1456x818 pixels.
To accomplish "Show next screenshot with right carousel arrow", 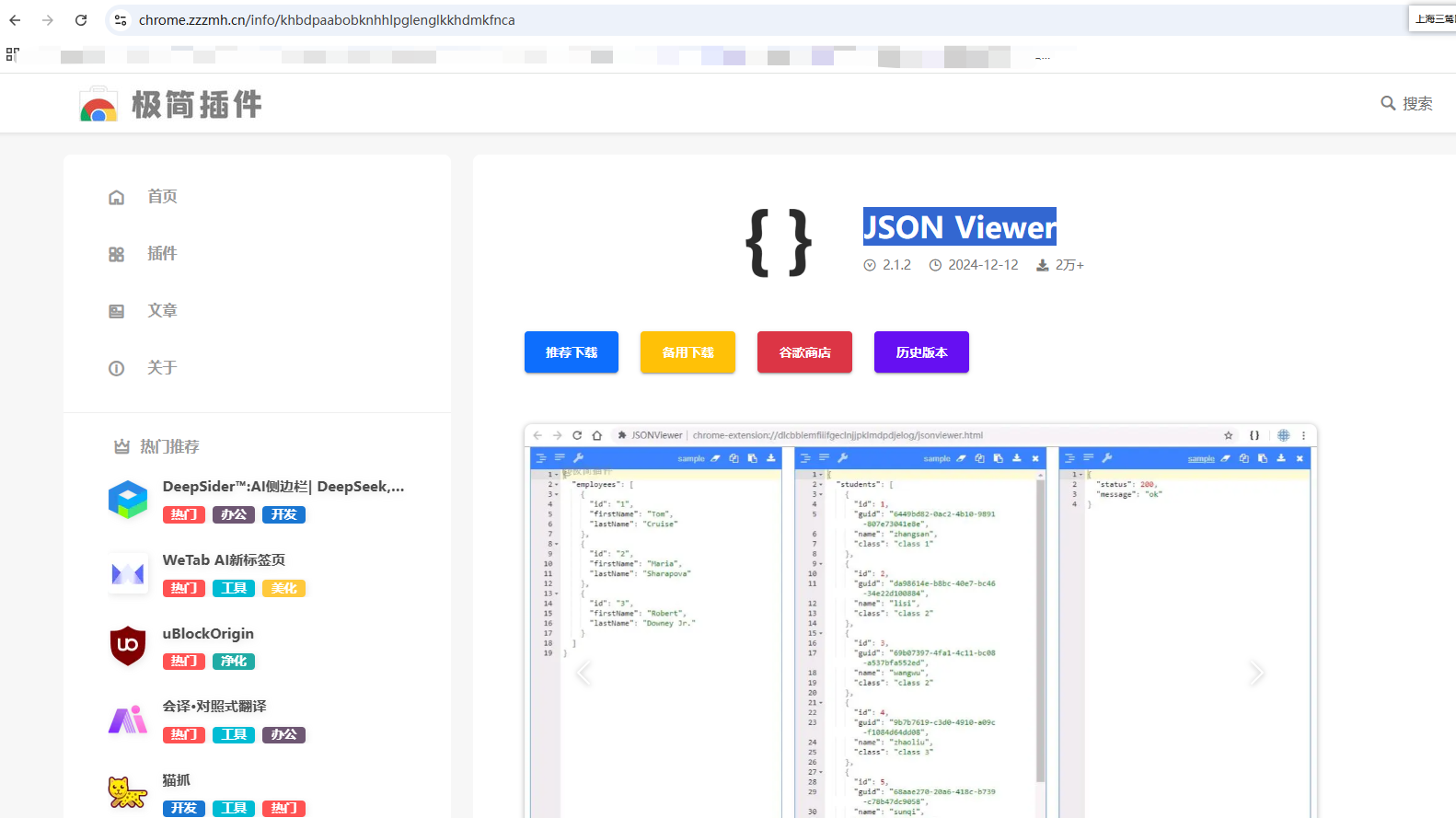I will [1257, 673].
